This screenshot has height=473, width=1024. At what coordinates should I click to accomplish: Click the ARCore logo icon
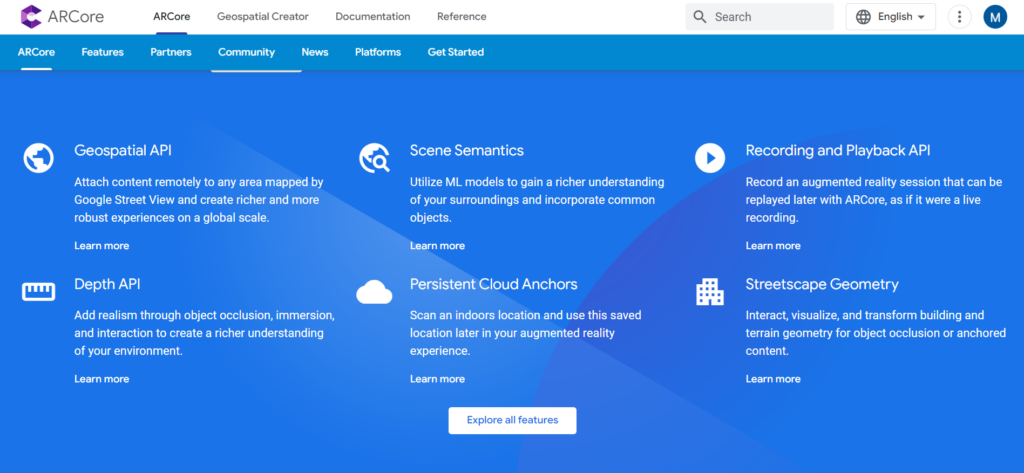coord(31,16)
